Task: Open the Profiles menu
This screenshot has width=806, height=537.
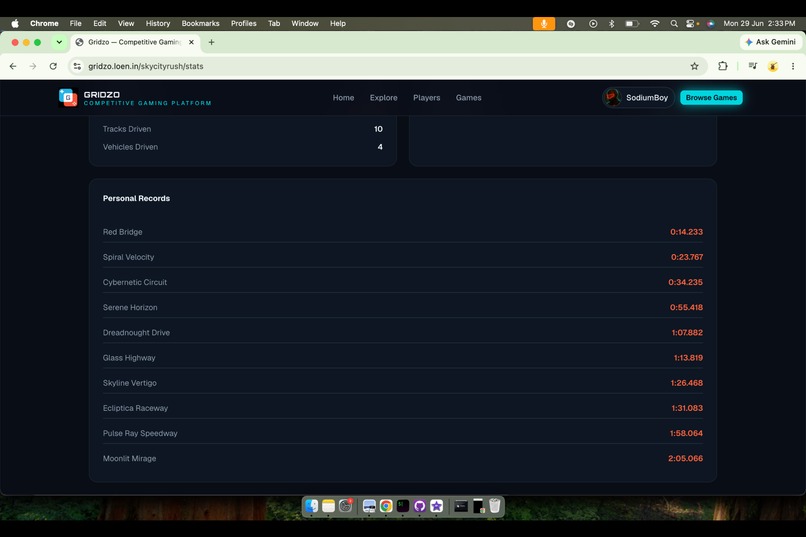Action: point(244,23)
